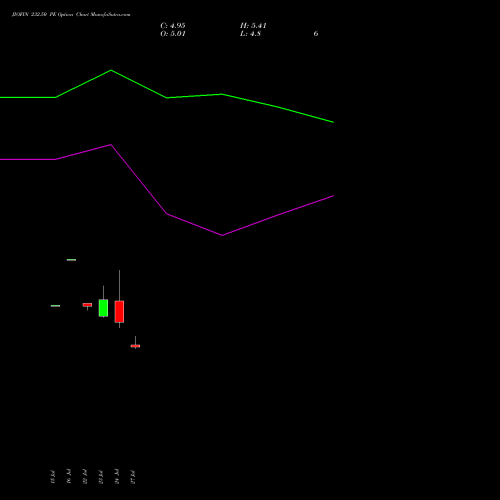The width and height of the screenshot is (500, 500).
Task: Click the small red candle at the far right
Action: click(135, 346)
